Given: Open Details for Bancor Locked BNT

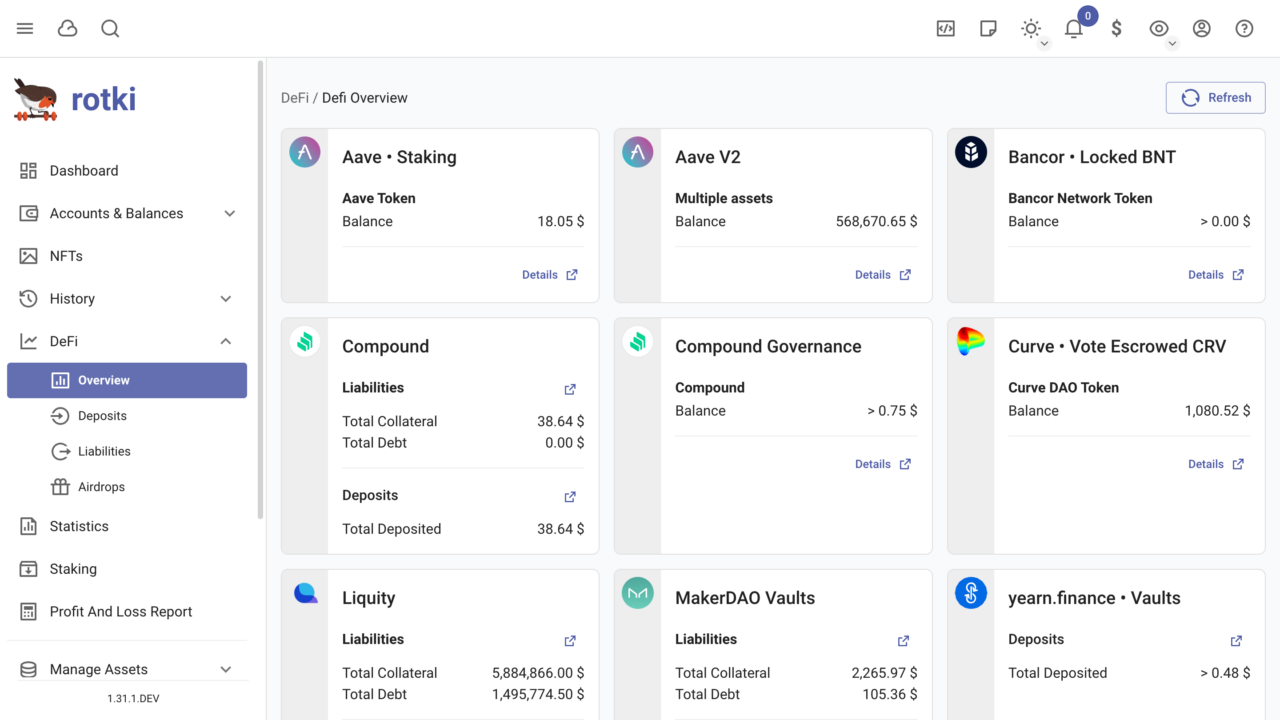Looking at the screenshot, I should pos(1216,275).
